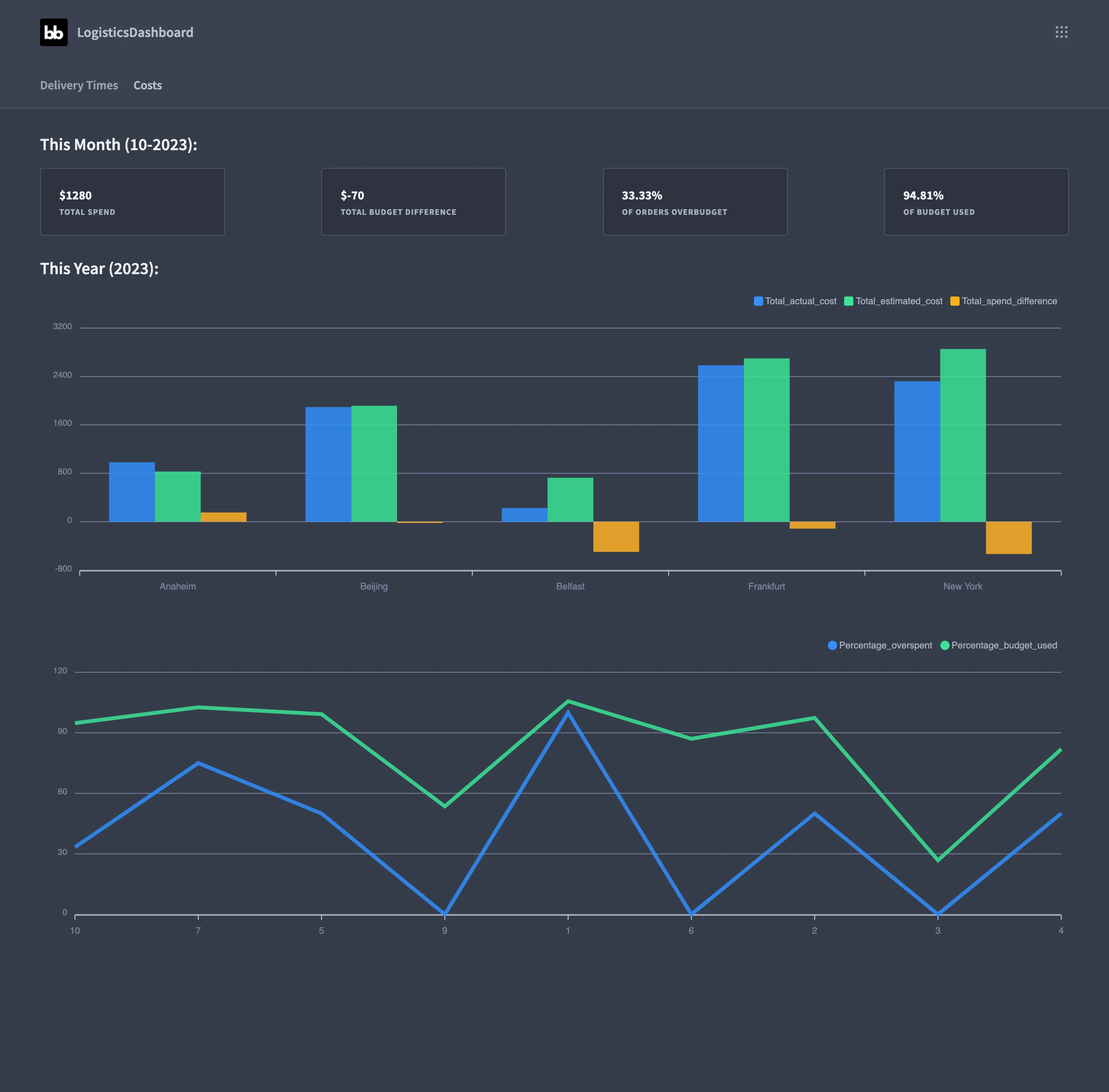Toggle Total_actual_cost legend series
1109x1092 pixels.
pyautogui.click(x=795, y=301)
